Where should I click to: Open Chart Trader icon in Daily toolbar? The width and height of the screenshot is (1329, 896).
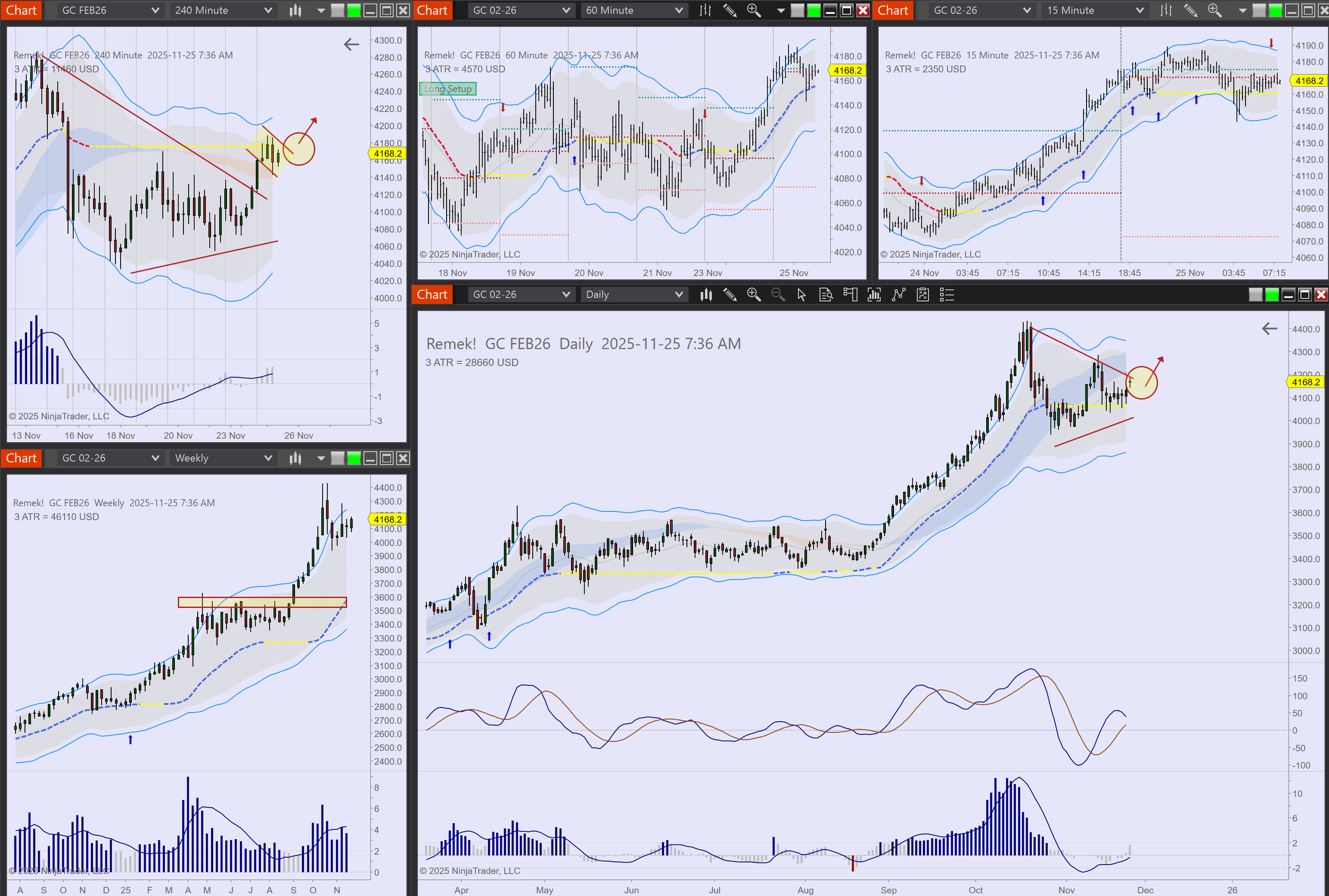pos(850,295)
